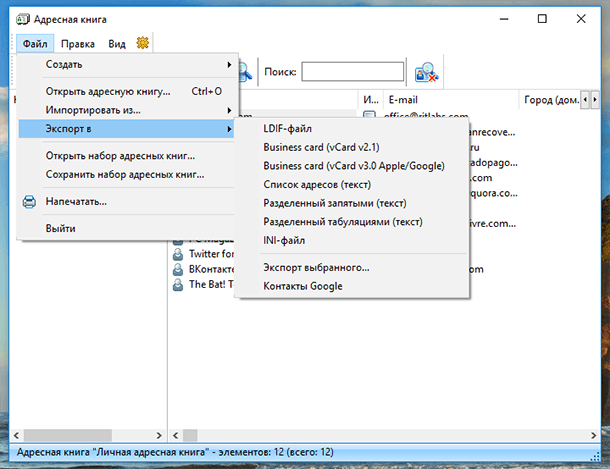The width and height of the screenshot is (610, 469).
Task: Click left arrow of contact list scrollbar
Action: point(175,435)
